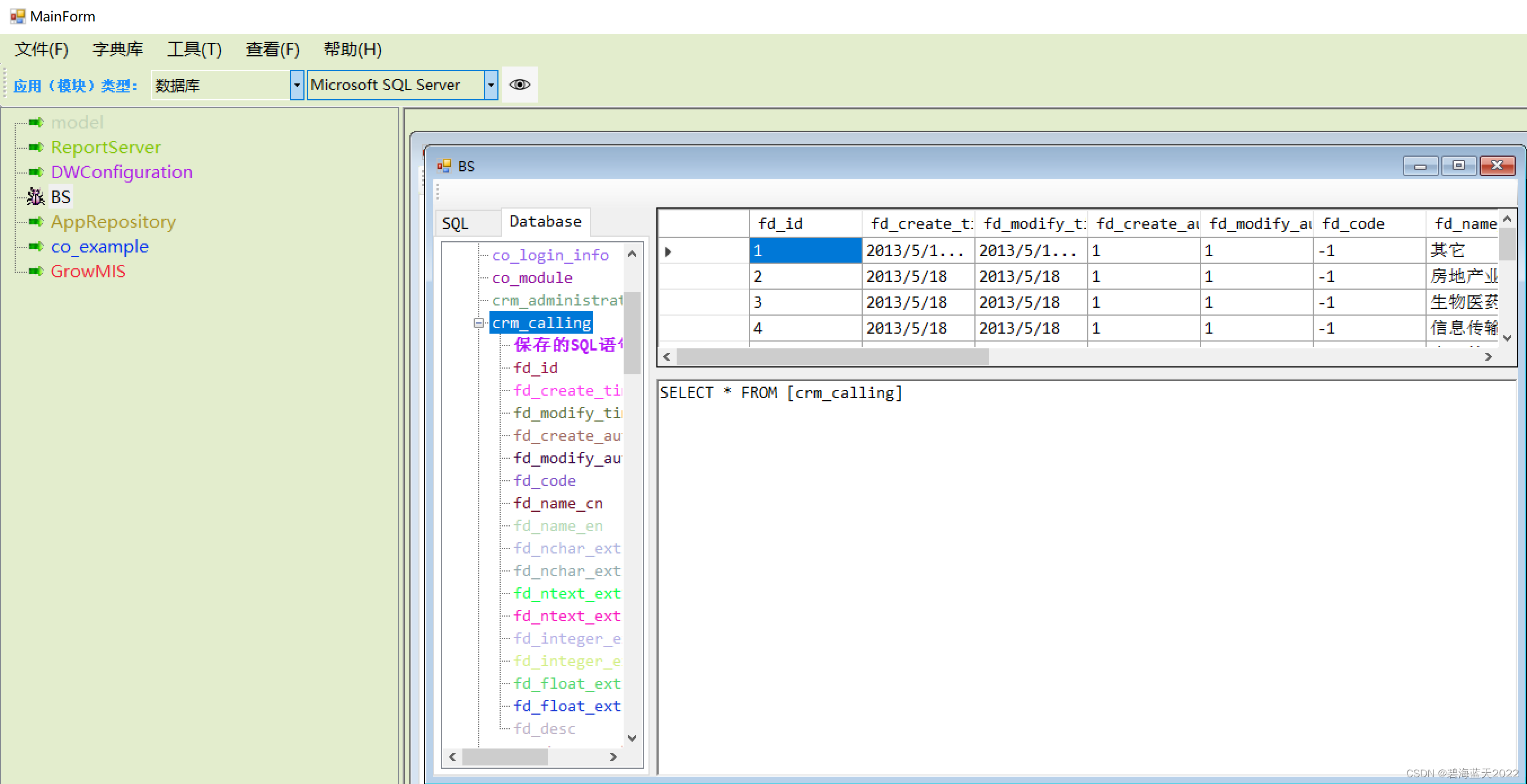Switch to the SQL tab
The width and height of the screenshot is (1527, 784).
[x=455, y=223]
